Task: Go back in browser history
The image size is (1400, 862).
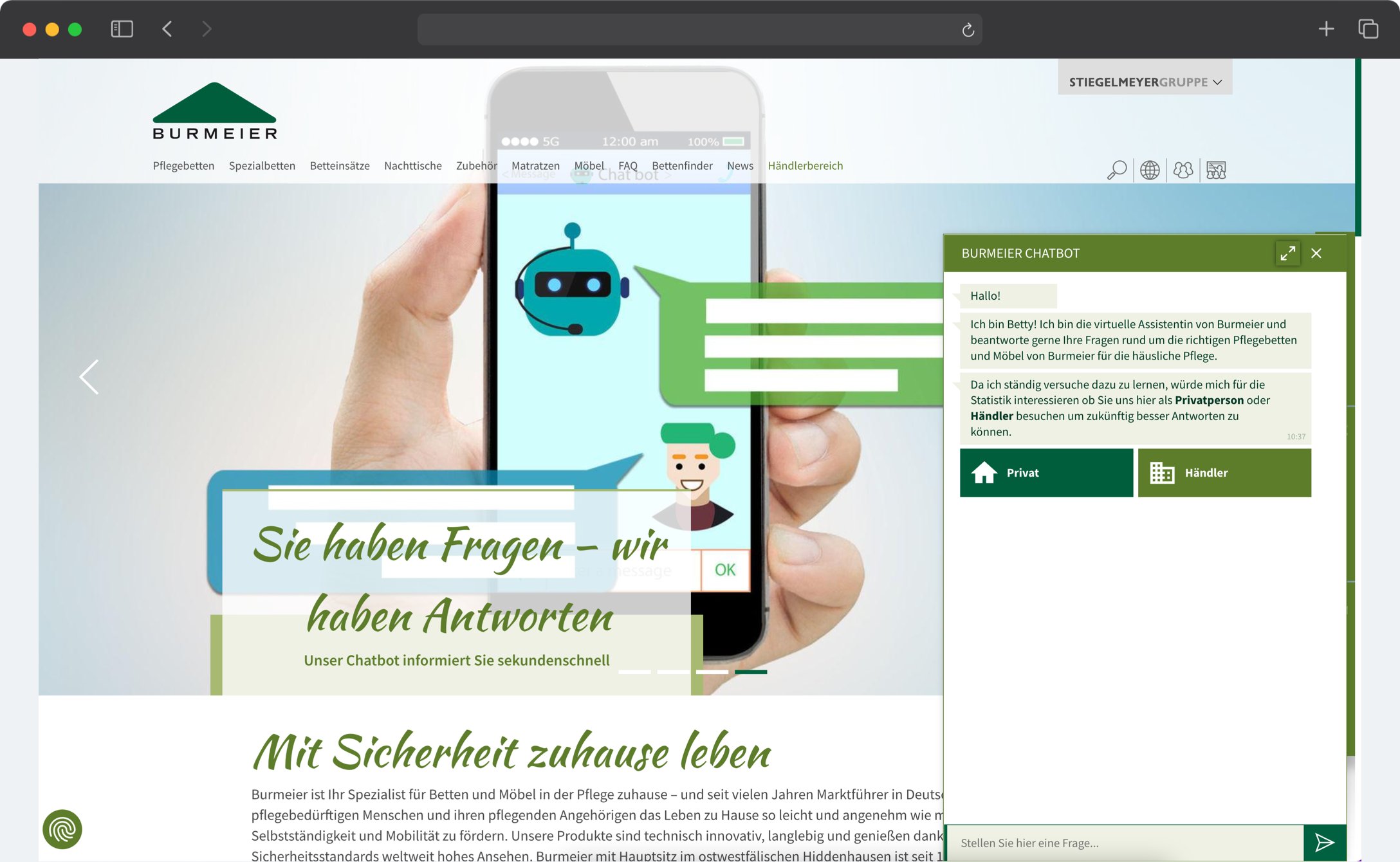Action: pos(167,29)
